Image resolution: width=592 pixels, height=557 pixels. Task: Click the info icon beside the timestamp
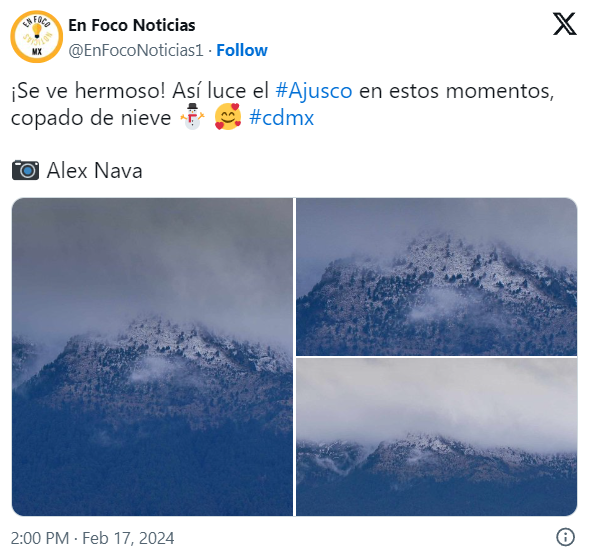pyautogui.click(x=565, y=537)
